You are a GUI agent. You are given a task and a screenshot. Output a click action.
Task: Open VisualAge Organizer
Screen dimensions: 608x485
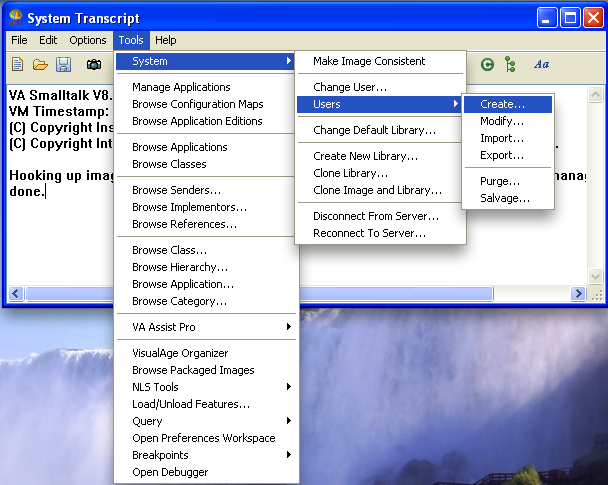pyautogui.click(x=206, y=353)
